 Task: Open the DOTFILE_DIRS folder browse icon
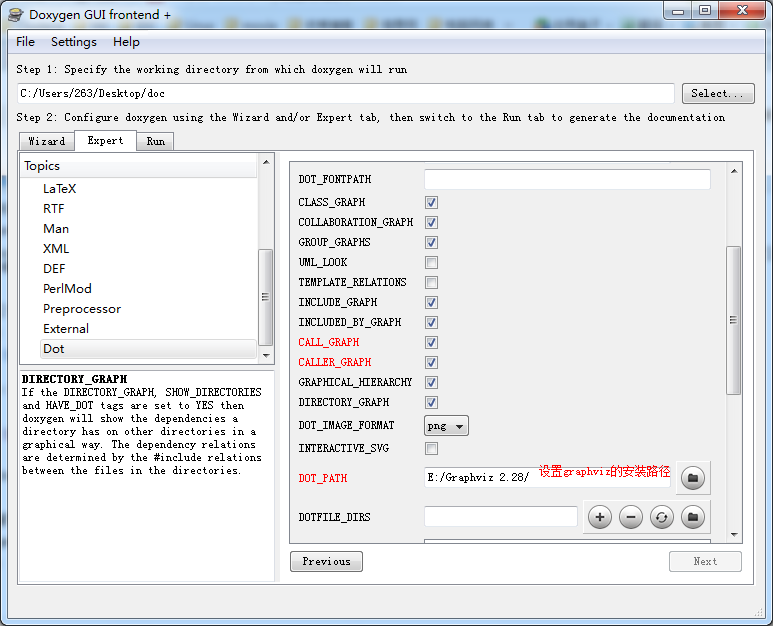point(693,517)
